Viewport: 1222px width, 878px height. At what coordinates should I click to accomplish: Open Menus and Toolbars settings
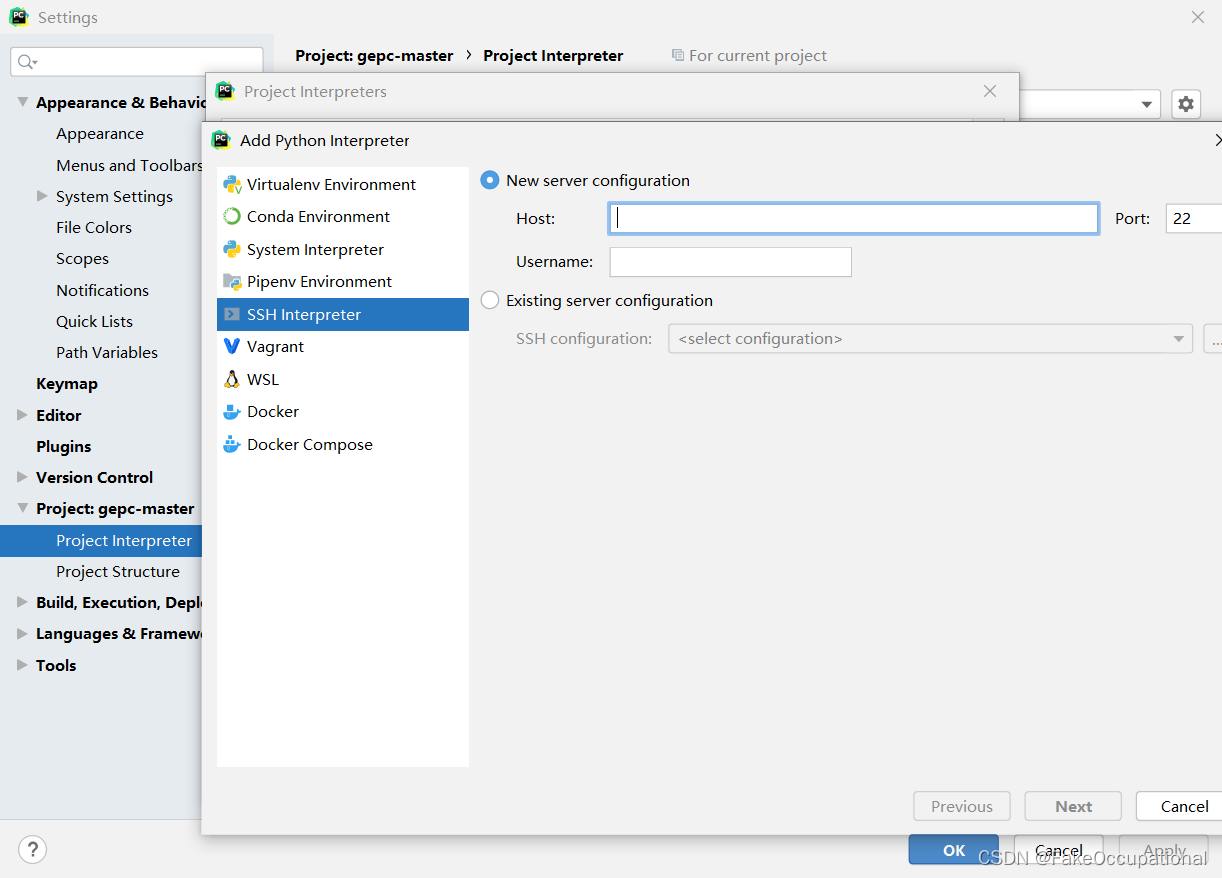point(129,165)
